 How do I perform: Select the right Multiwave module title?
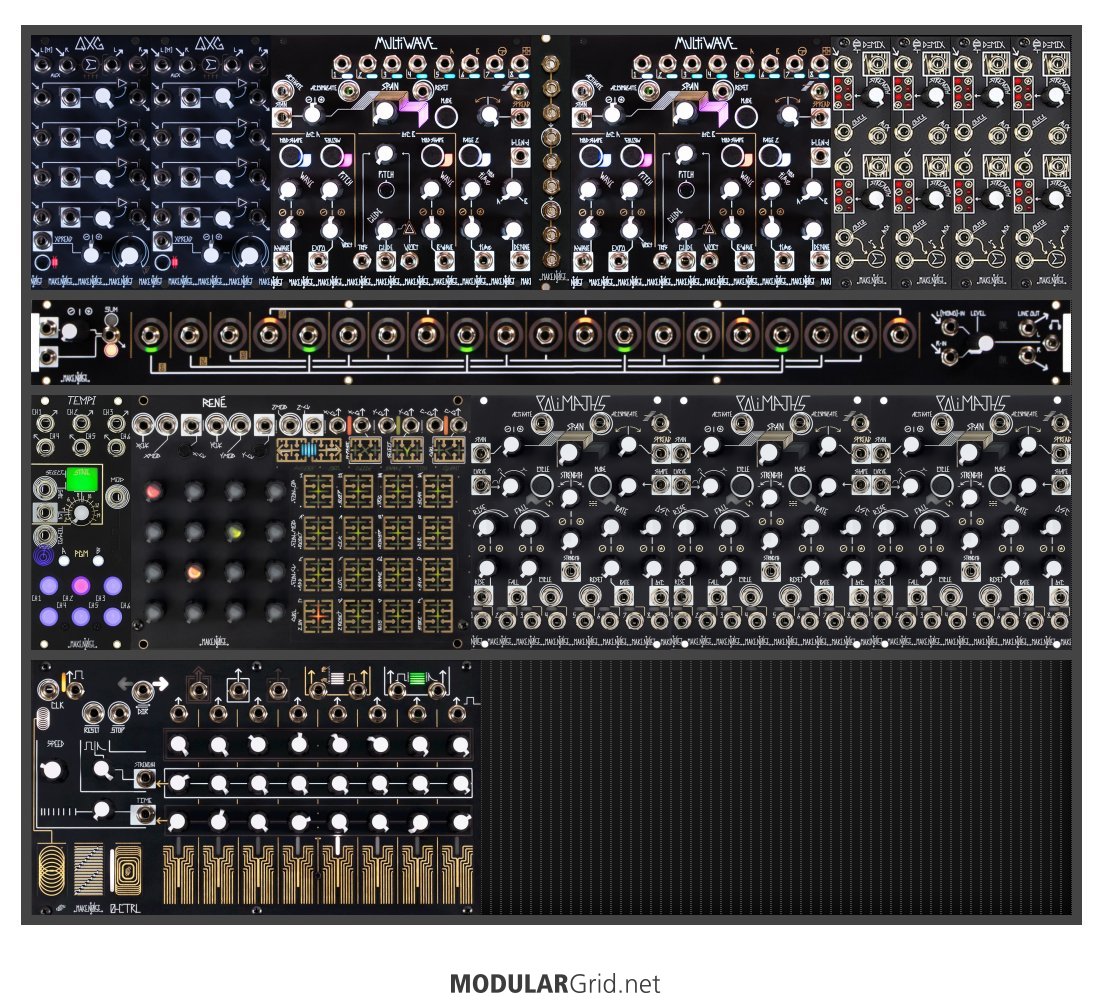[705, 43]
